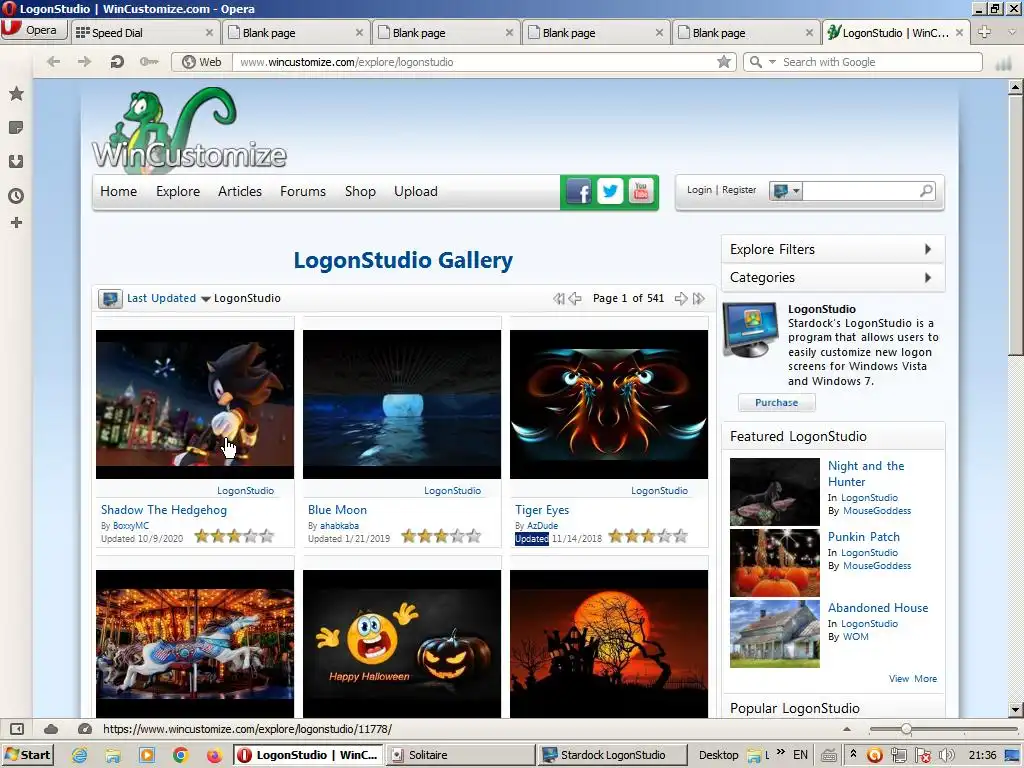Go back with the back arrow

coord(54,62)
